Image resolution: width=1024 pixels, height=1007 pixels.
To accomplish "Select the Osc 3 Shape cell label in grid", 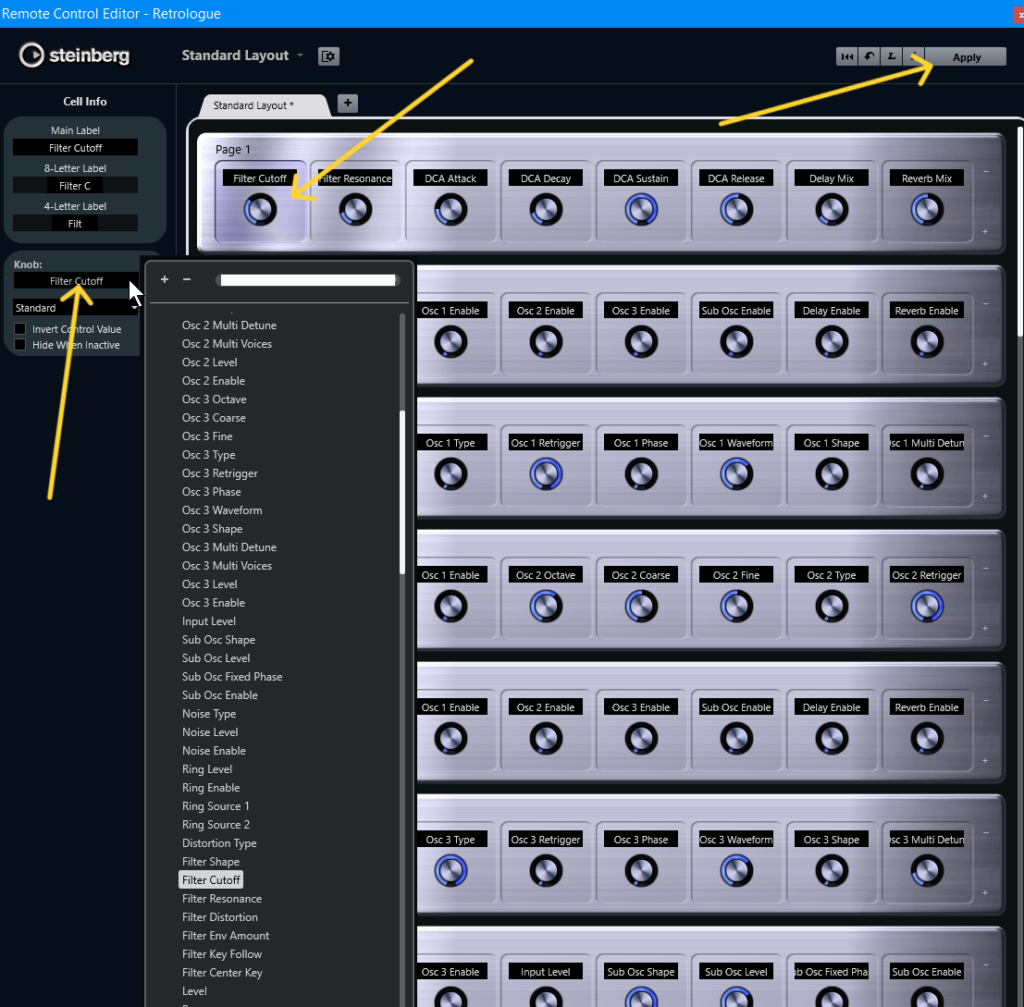I will coord(832,840).
